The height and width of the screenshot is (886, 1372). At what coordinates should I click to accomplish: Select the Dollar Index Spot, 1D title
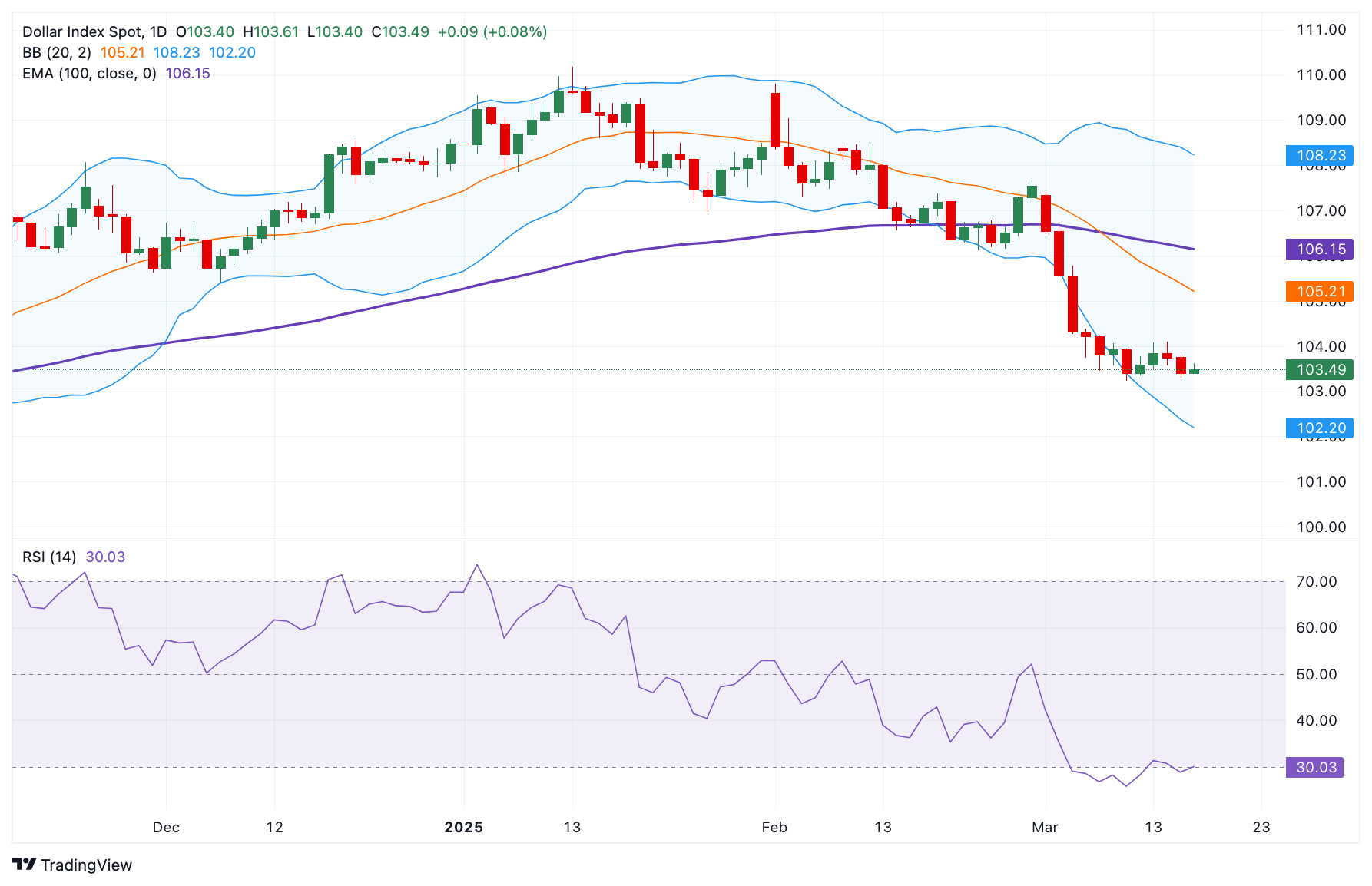click(x=94, y=31)
